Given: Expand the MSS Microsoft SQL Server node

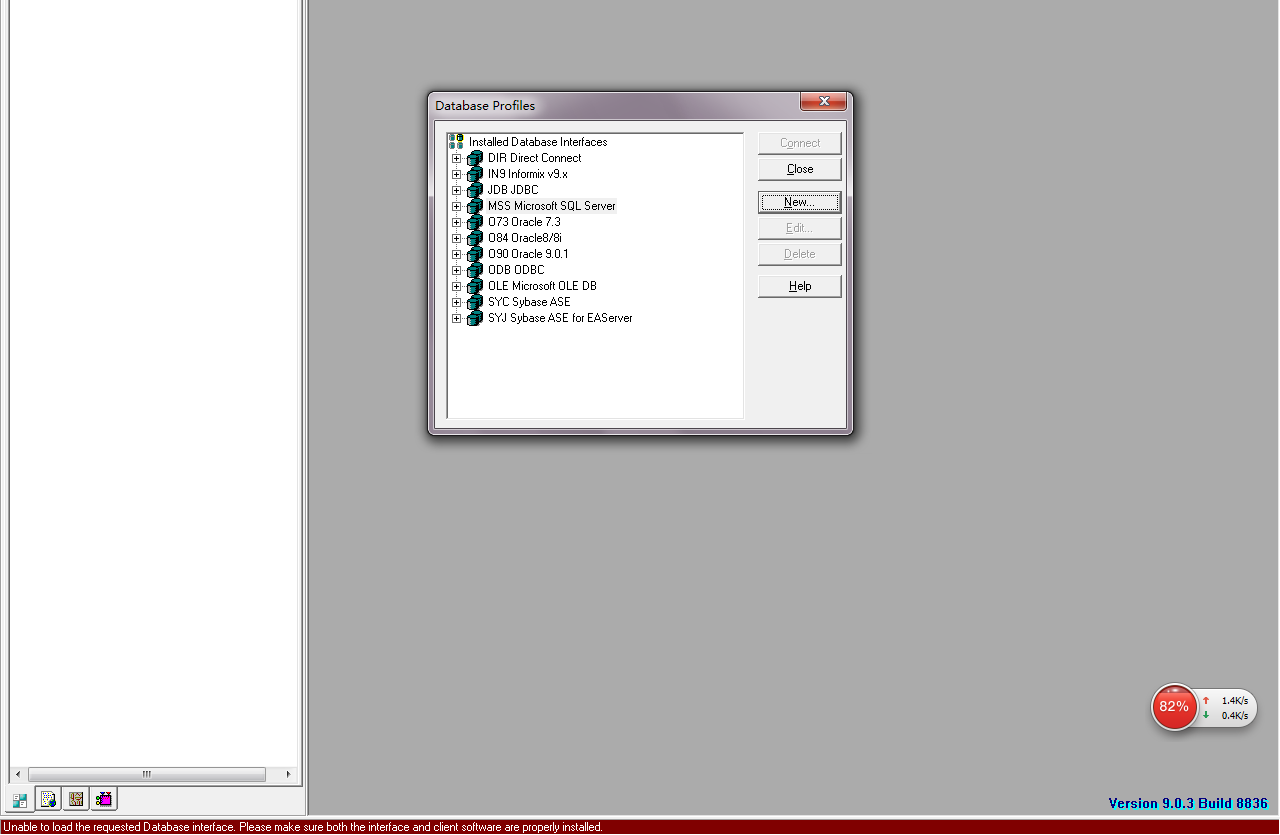Looking at the screenshot, I should [456, 206].
